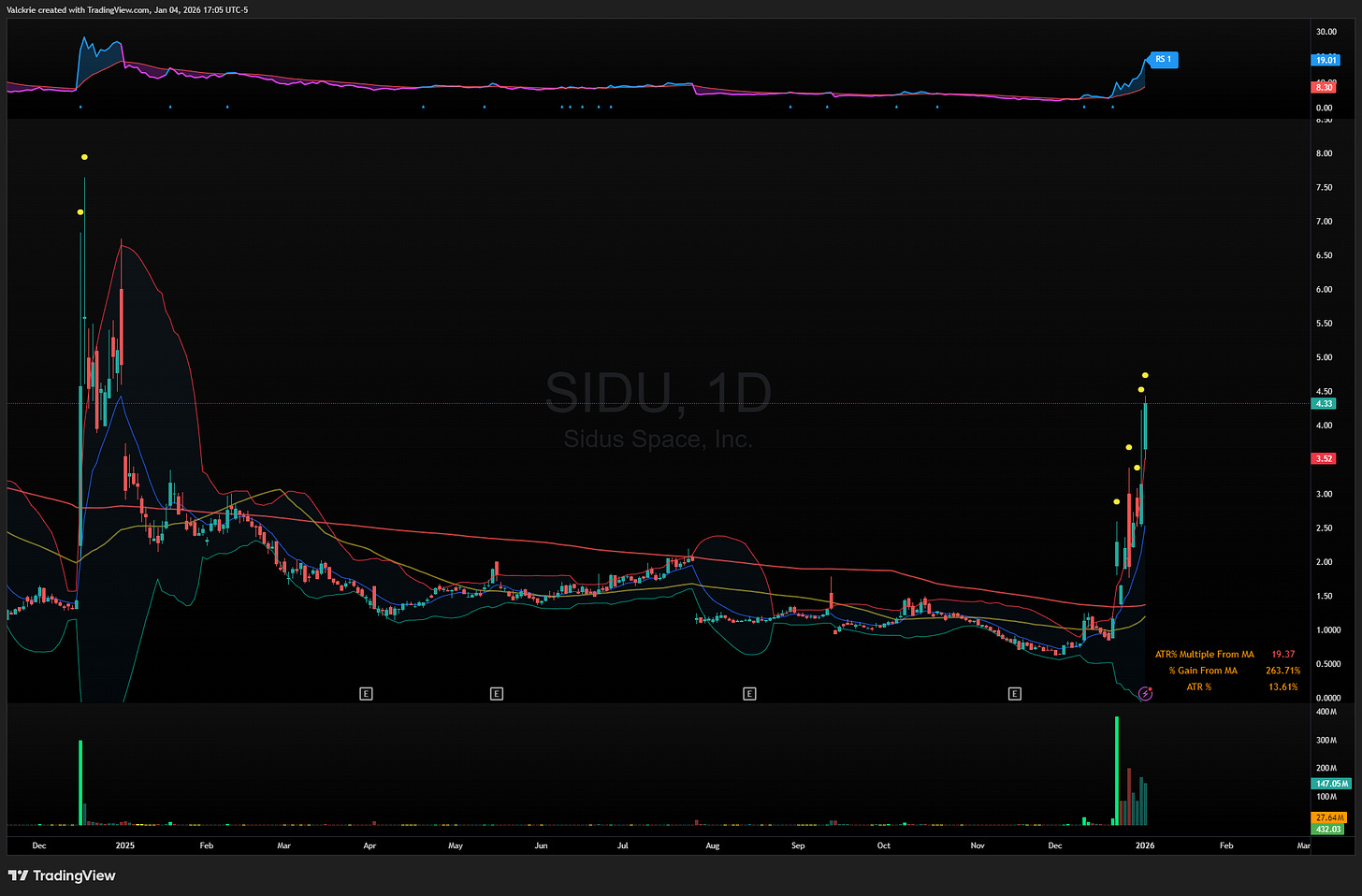Image resolution: width=1362 pixels, height=896 pixels.
Task: Click the Apr label on time axis
Action: [x=369, y=845]
